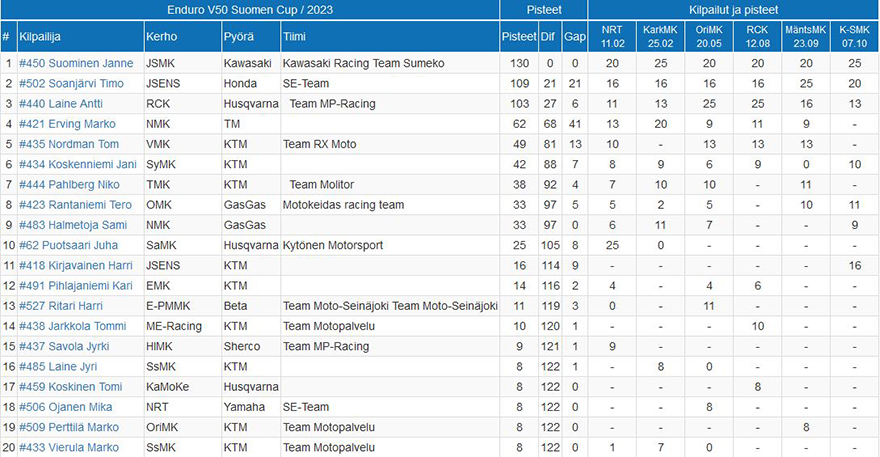Click the Pisteet column header below Pisteet group
The image size is (880, 457).
(519, 36)
